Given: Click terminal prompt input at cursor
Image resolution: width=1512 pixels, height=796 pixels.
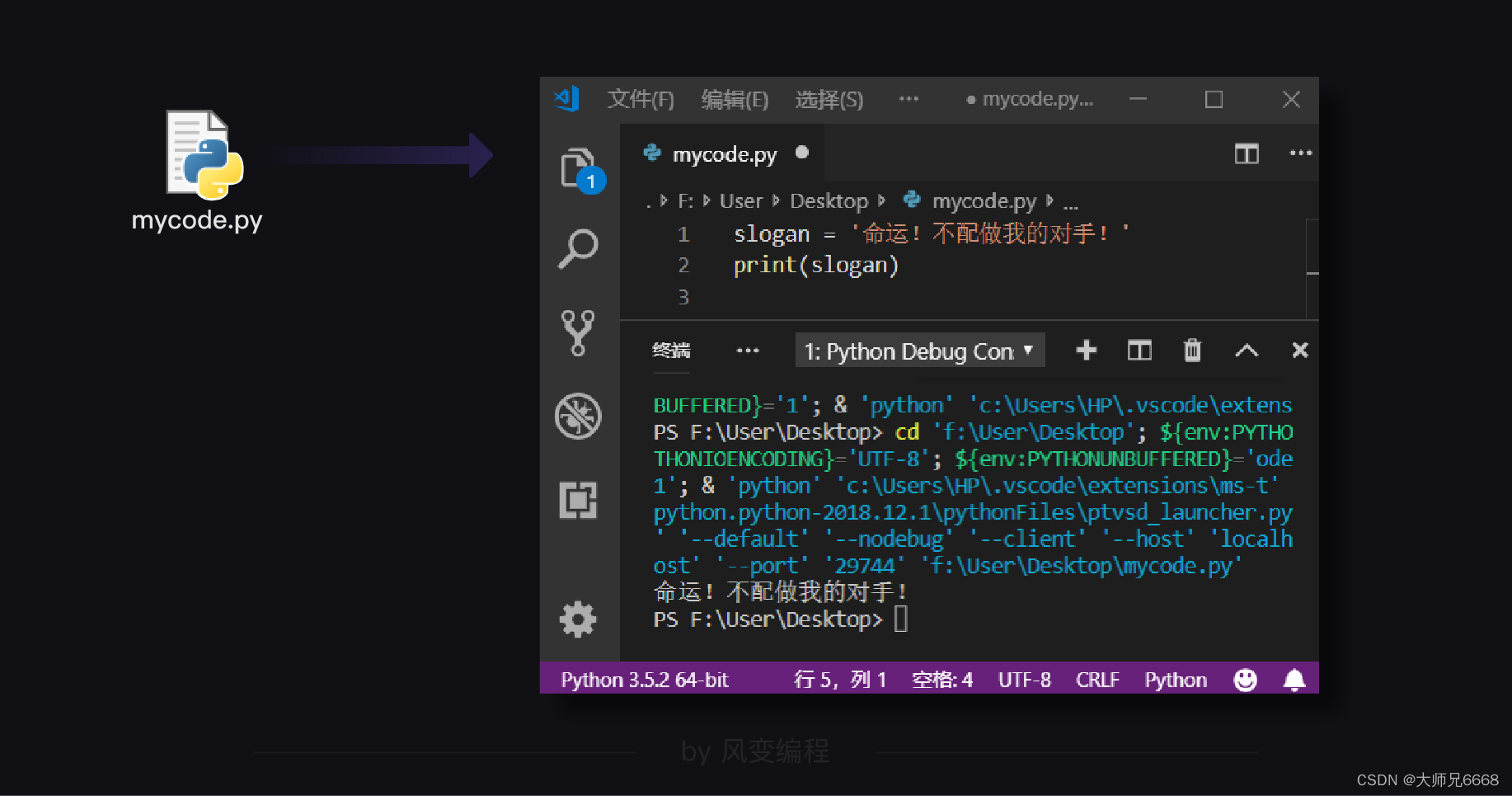Looking at the screenshot, I should 901,619.
